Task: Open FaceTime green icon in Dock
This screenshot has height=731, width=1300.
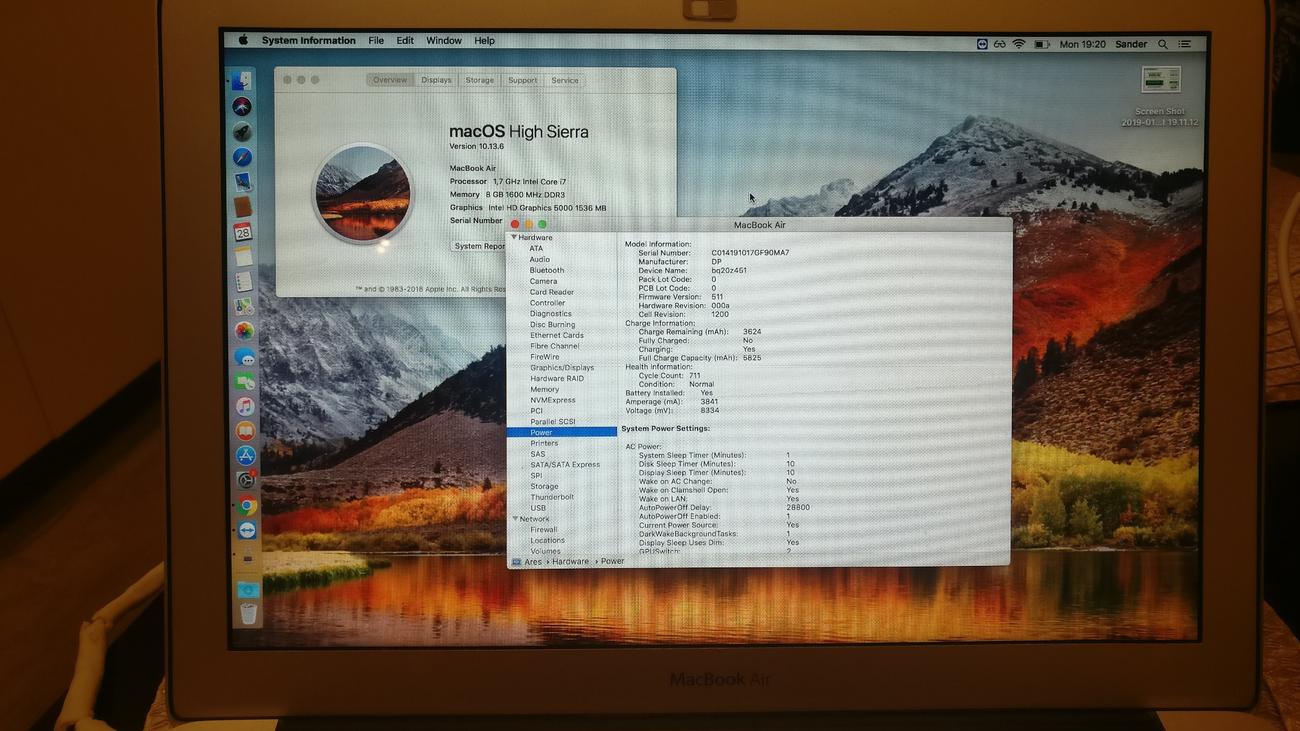Action: coord(244,381)
